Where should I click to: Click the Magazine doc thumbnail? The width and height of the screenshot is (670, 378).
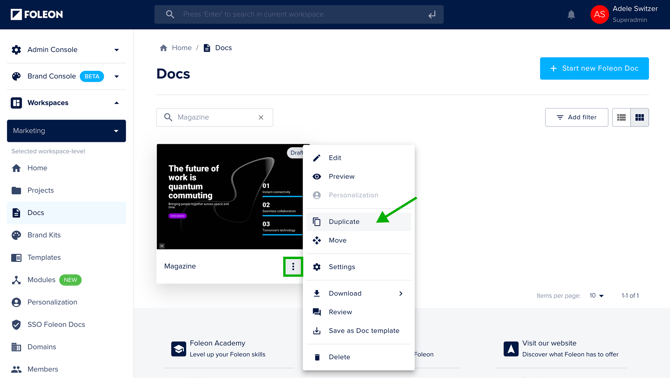(230, 196)
